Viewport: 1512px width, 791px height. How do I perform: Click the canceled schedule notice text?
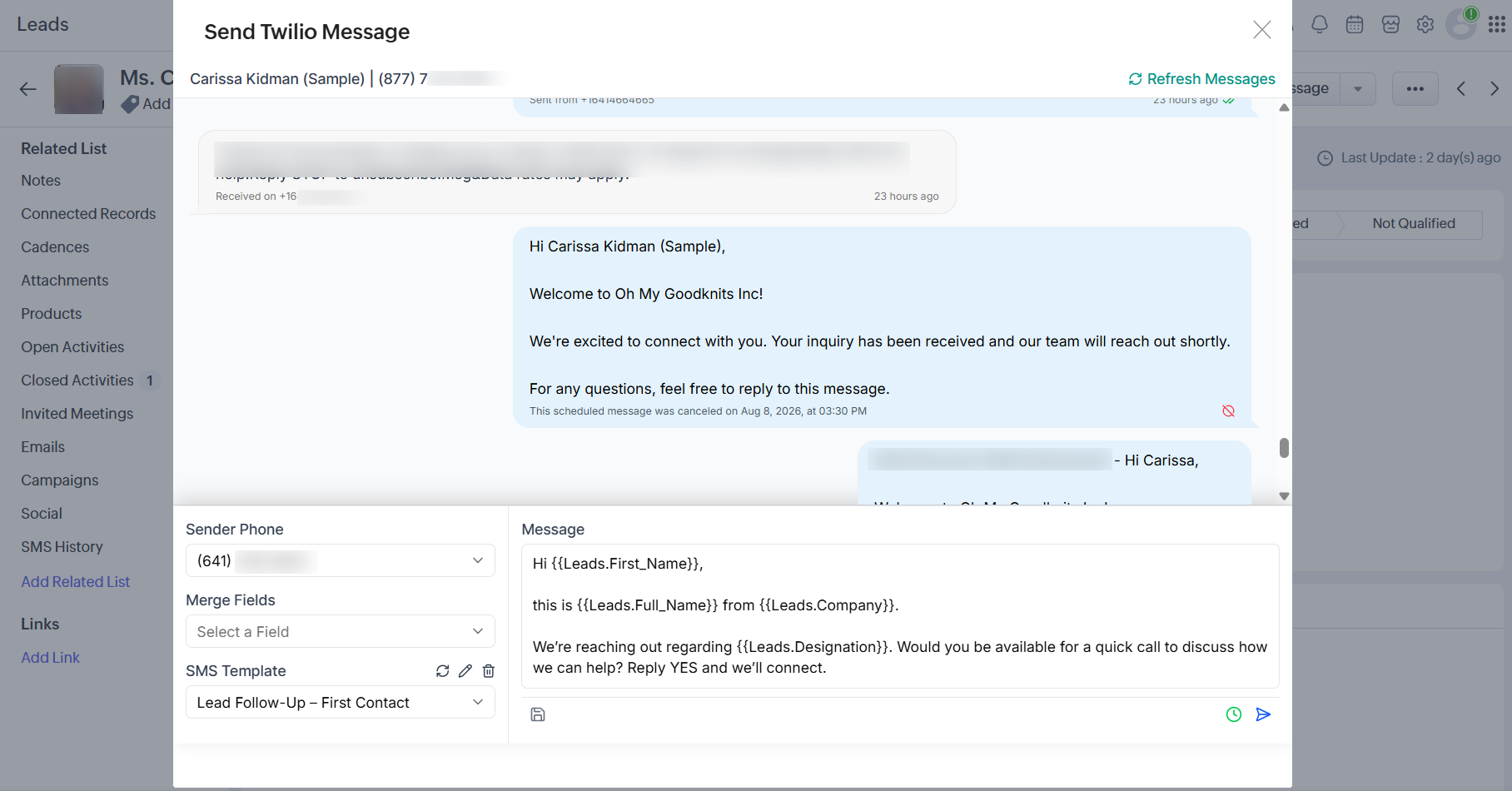click(x=698, y=411)
